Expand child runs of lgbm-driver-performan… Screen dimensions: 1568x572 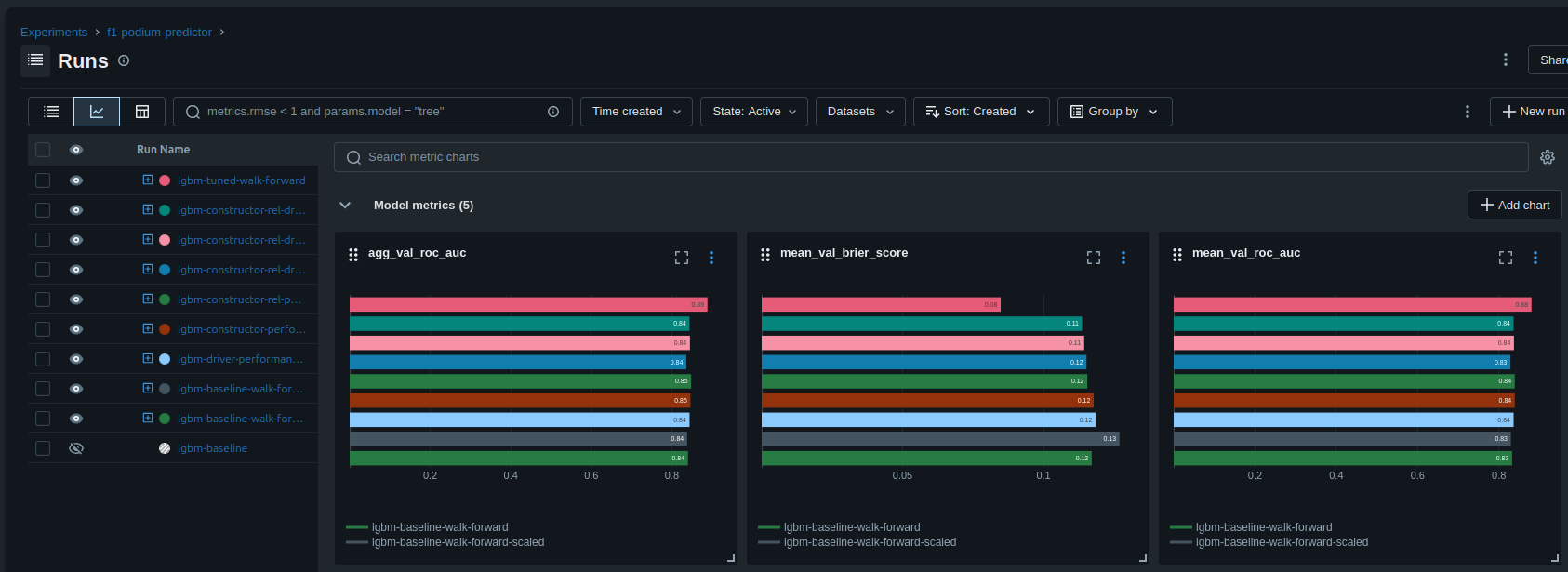tap(147, 358)
